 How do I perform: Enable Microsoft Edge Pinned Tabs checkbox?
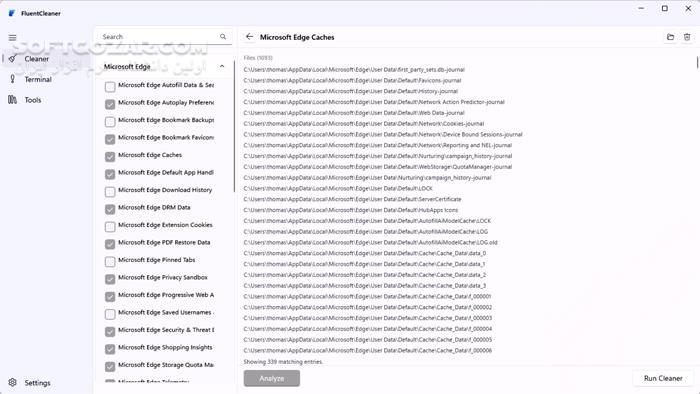[110, 261]
